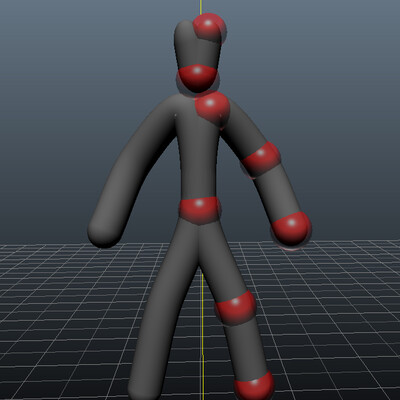Select the red neck joint sphere
400x400 pixels.
point(197,78)
